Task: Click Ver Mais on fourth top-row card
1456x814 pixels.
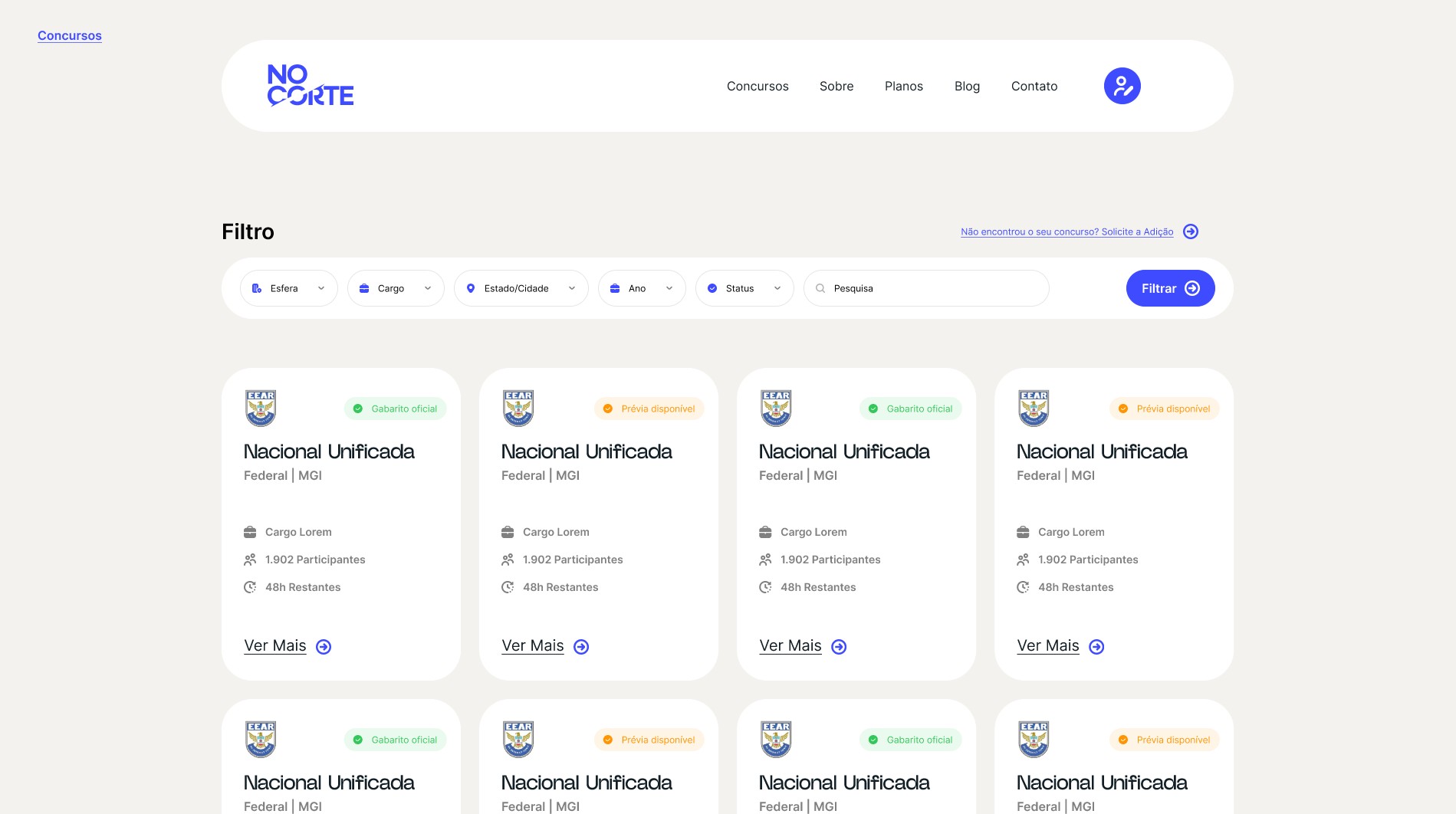Action: coord(1047,645)
